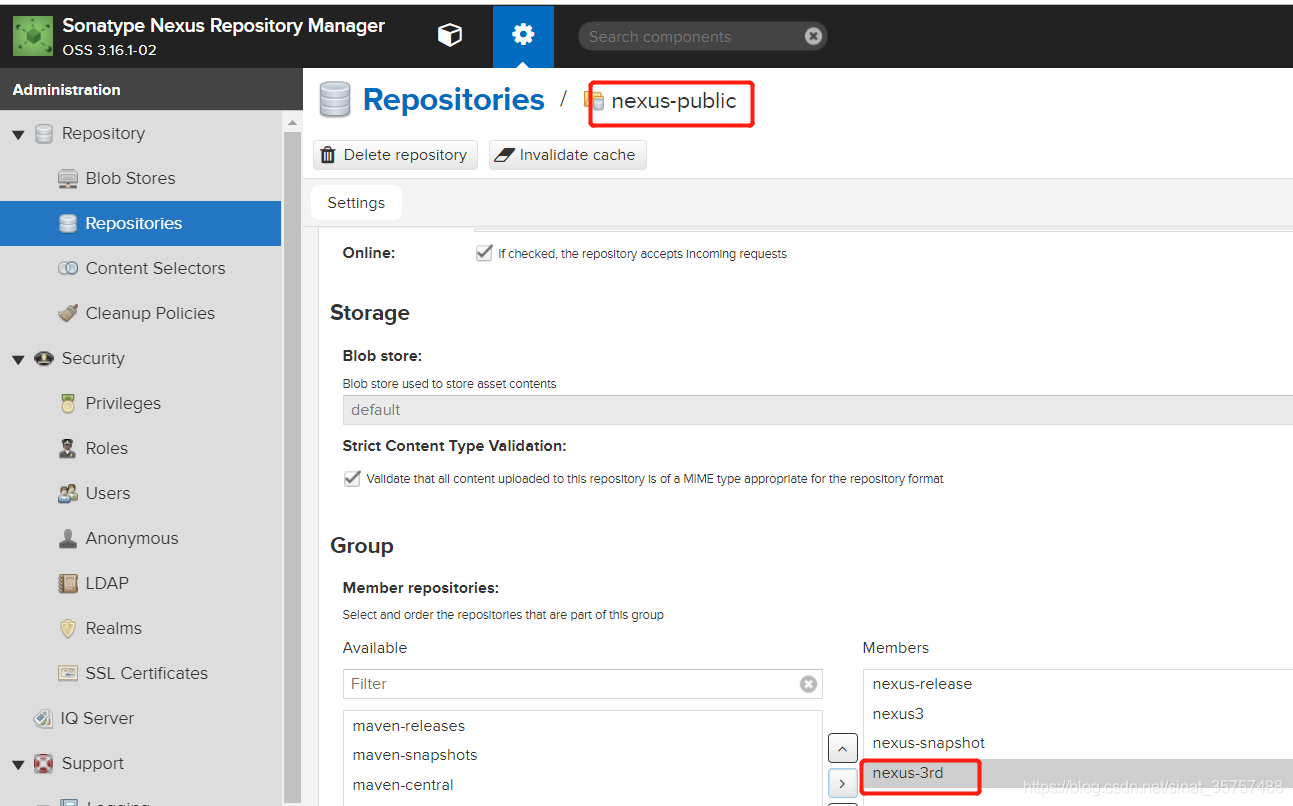
Task: Select nexus-3rd in Members list
Action: (1078, 773)
